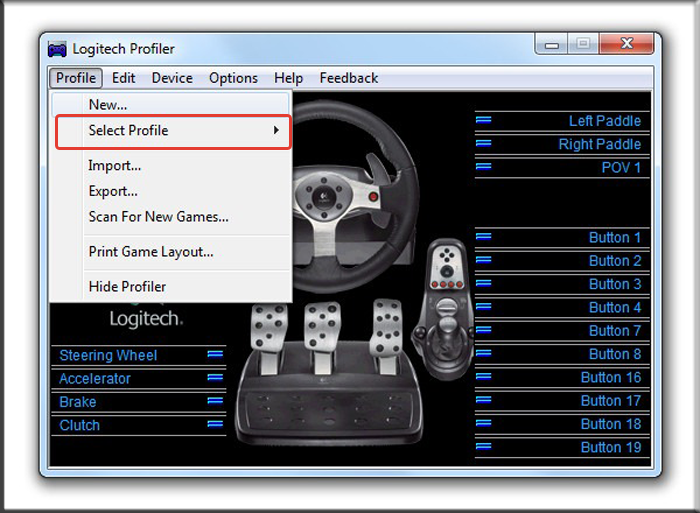700x513 pixels.
Task: Click the Brake blue indicator icon
Action: click(215, 401)
